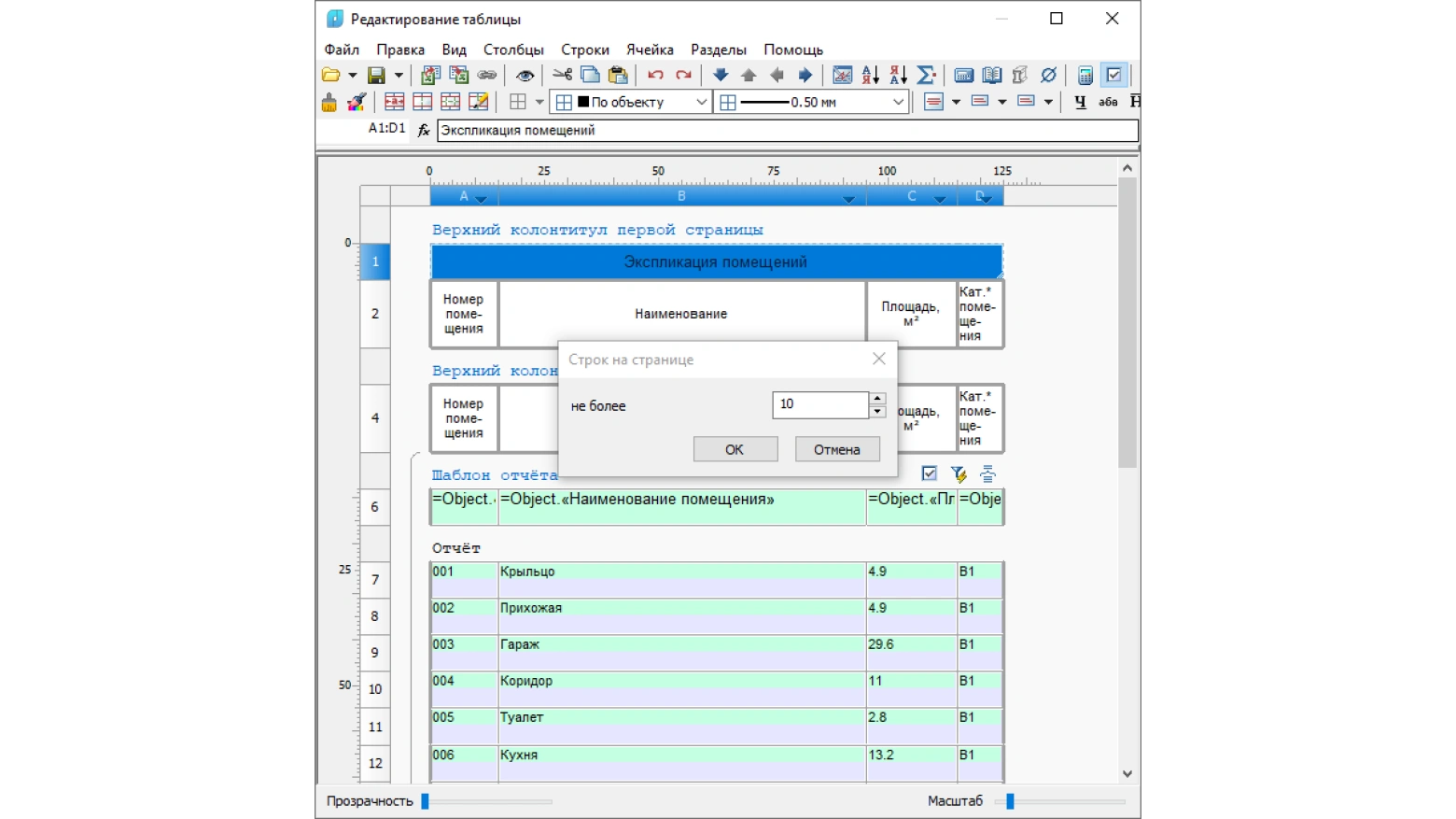The image size is (1456, 819).
Task: Decrement the не более row count
Action: [877, 411]
